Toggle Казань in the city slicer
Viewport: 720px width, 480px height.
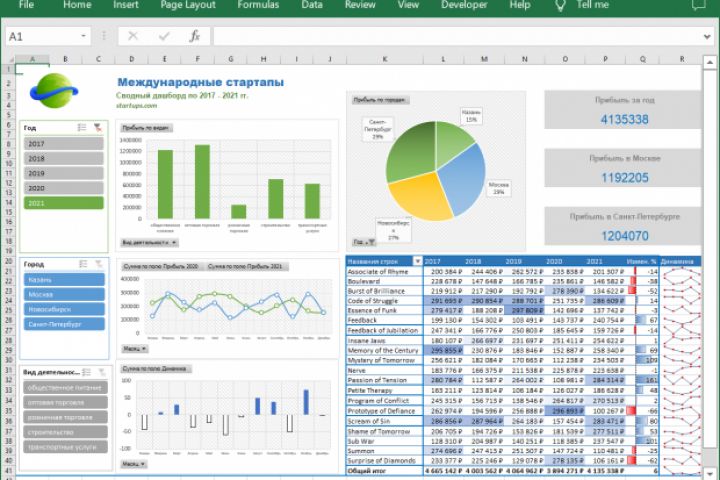pos(64,279)
